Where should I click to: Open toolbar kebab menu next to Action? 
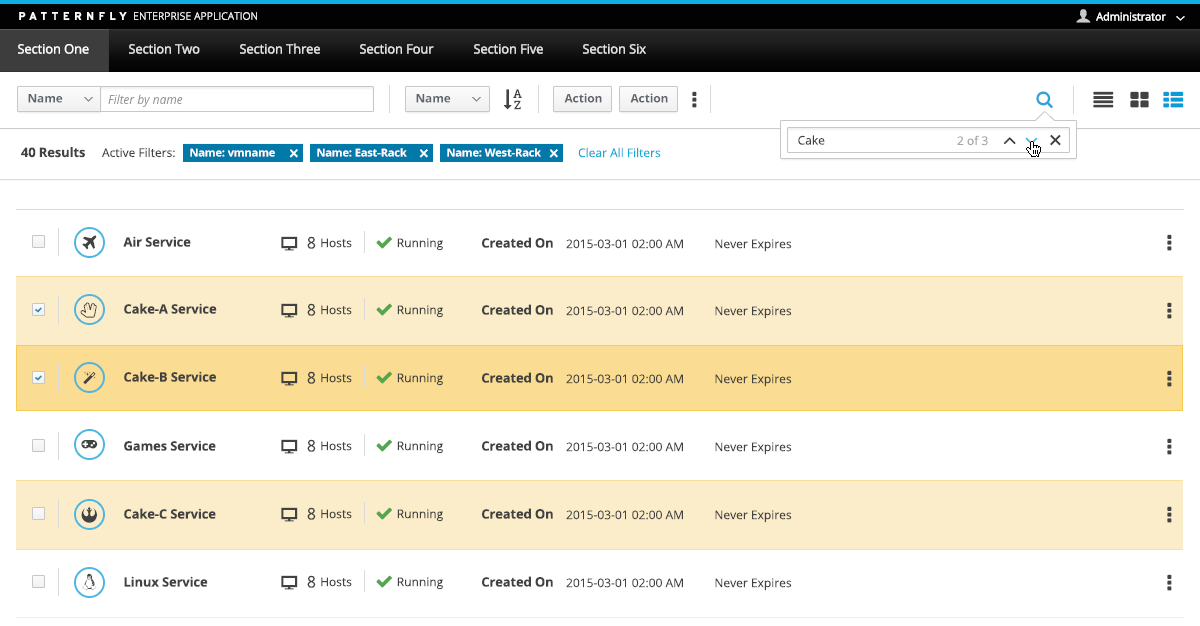695,99
